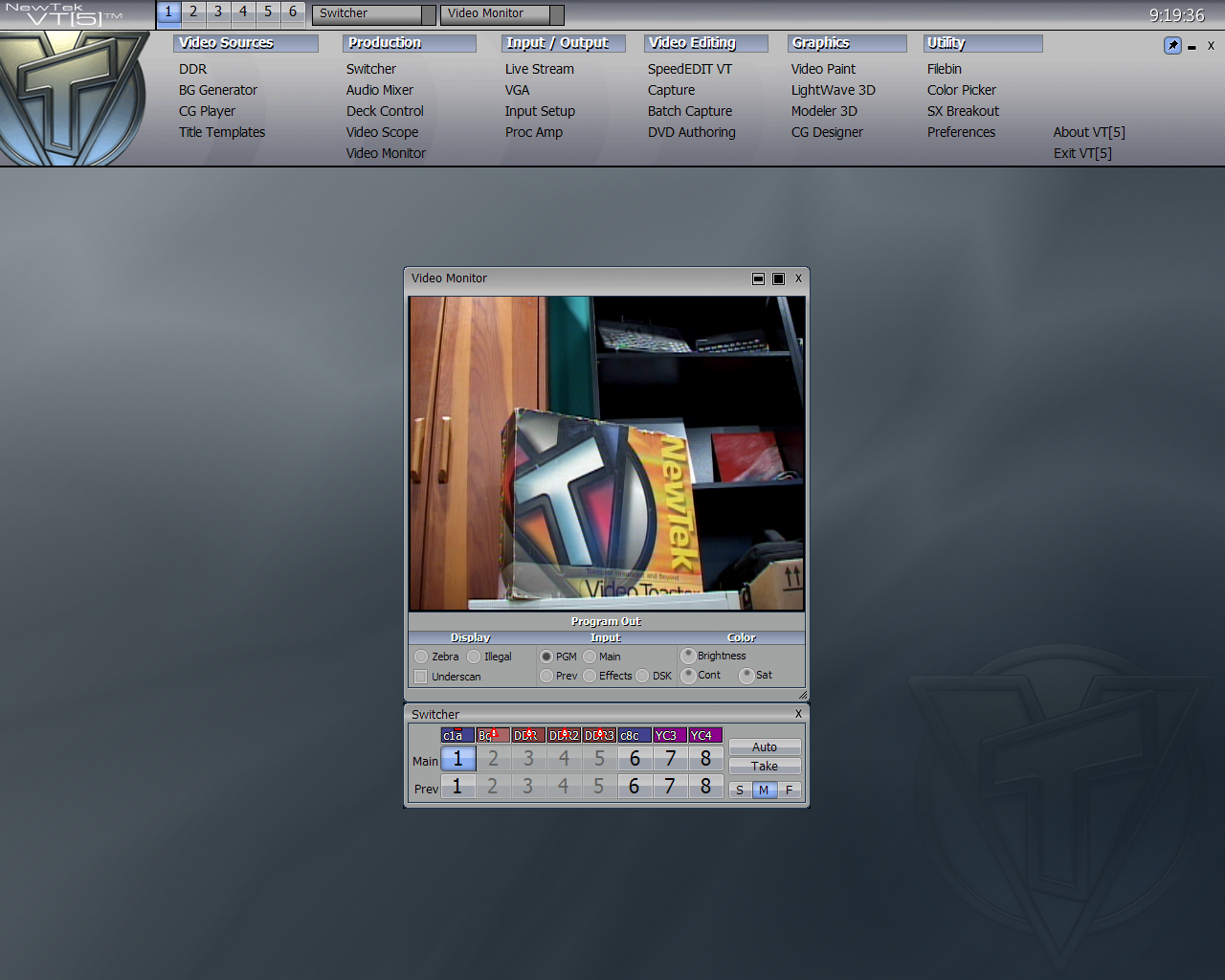Select F transition speed
Screen dimensions: 1225x980
[790, 790]
